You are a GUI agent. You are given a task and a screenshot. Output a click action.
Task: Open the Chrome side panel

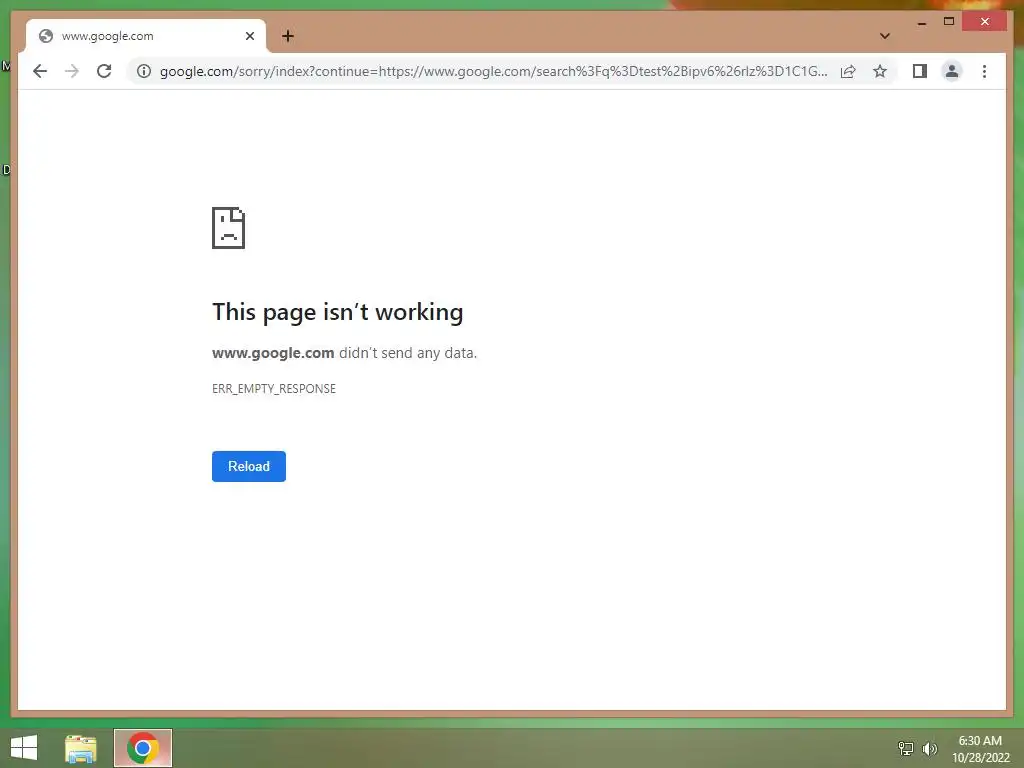point(920,71)
